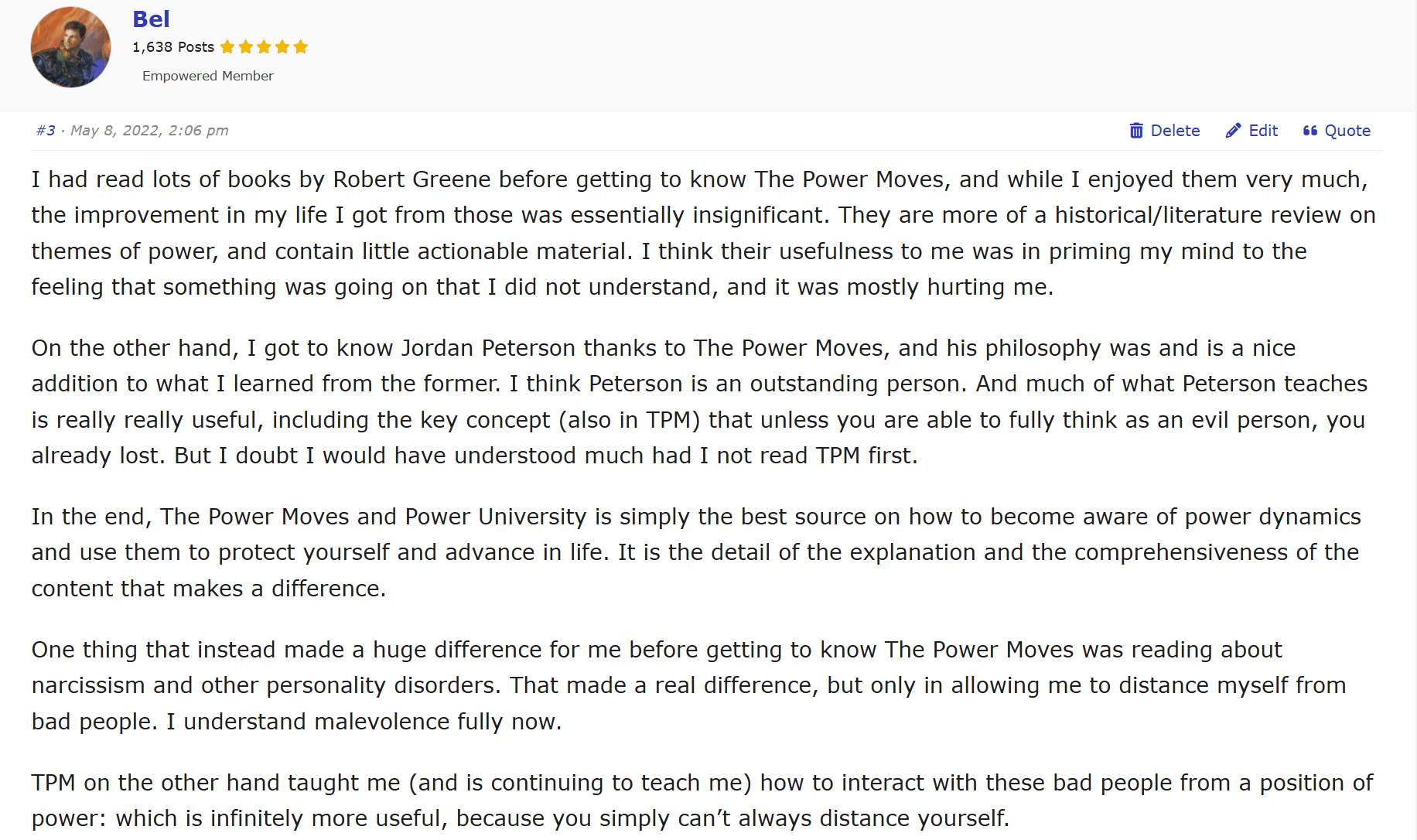Click the trash can Delete icon

coord(1136,131)
